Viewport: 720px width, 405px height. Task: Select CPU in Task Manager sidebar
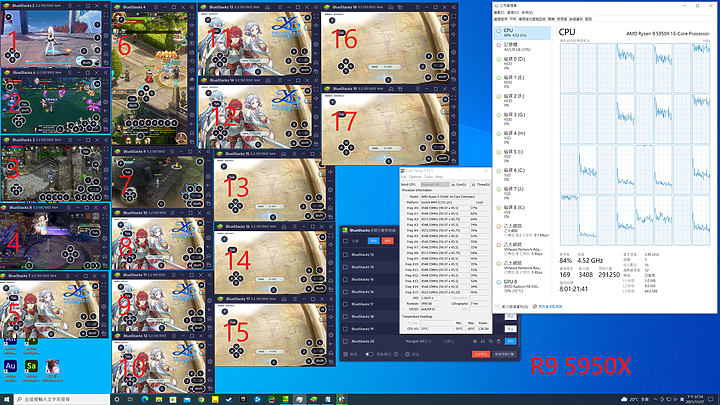522,33
